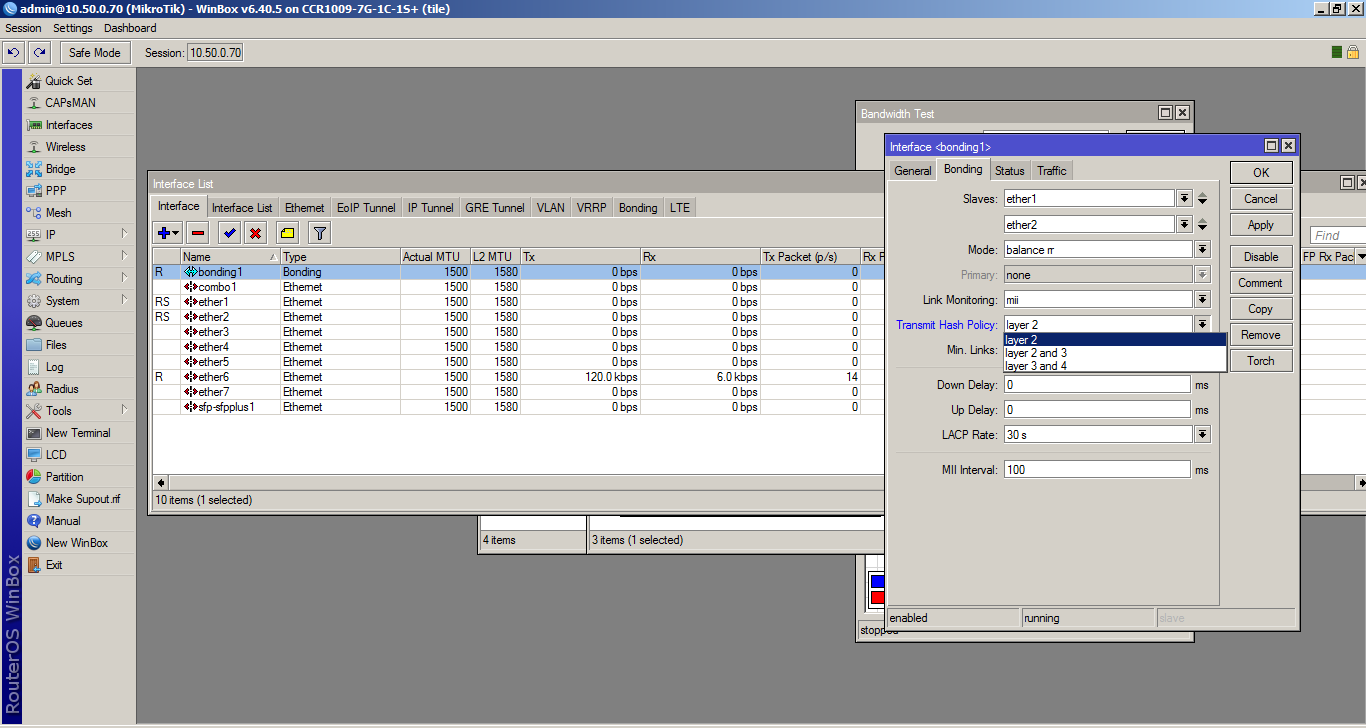Expand the LACP Rate dropdown
This screenshot has height=728, width=1366.
(x=1202, y=435)
